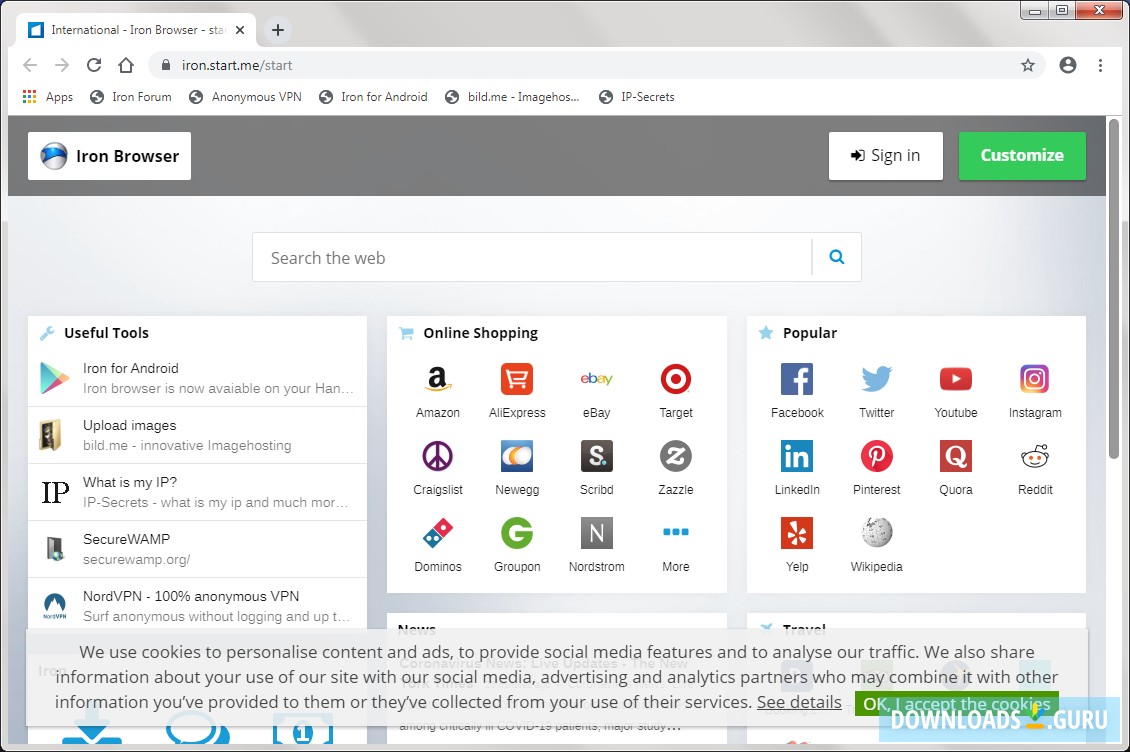Reload the current page
The image size is (1130, 752).
94,66
